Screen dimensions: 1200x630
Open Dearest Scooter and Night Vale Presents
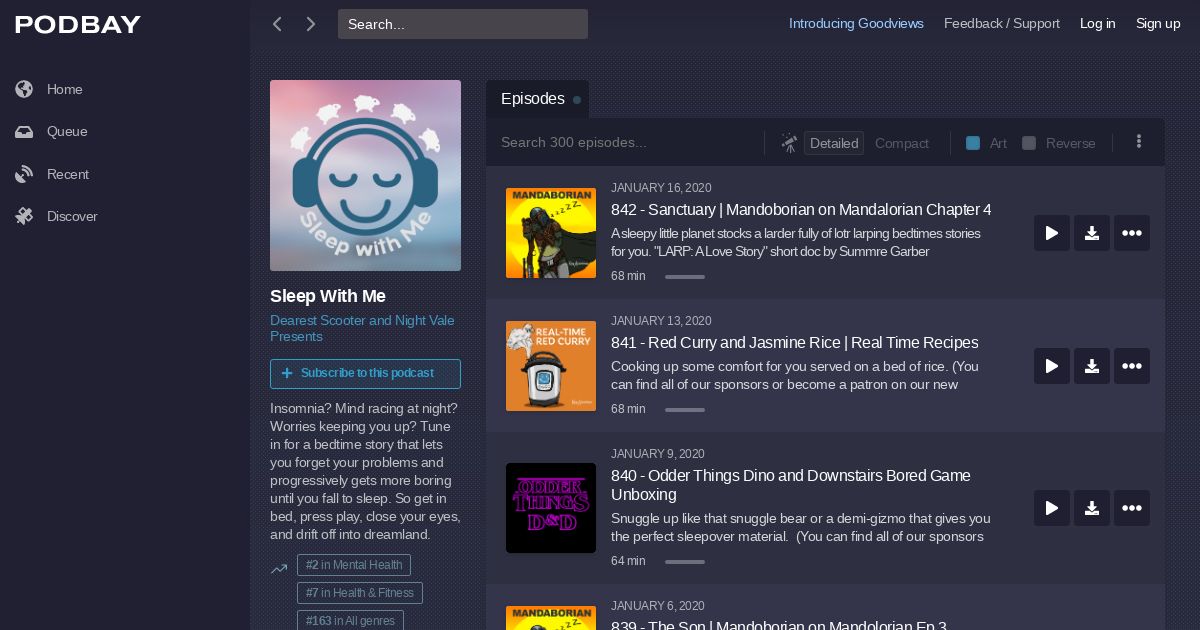(x=362, y=328)
